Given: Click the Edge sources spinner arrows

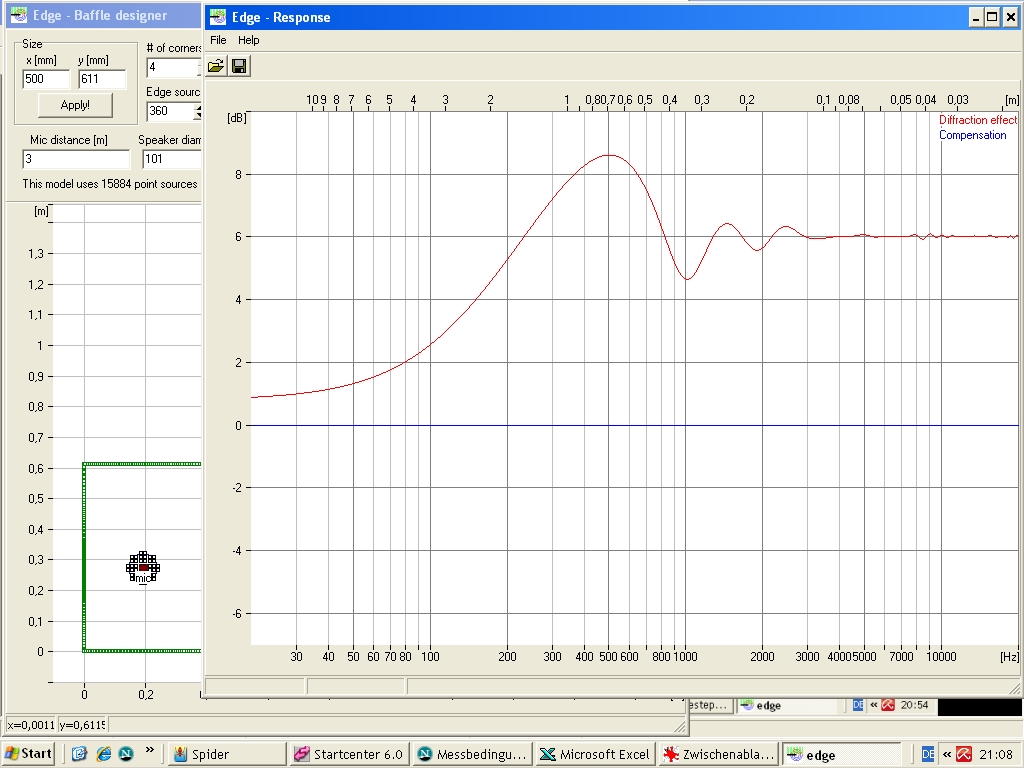Looking at the screenshot, I should click(x=197, y=112).
